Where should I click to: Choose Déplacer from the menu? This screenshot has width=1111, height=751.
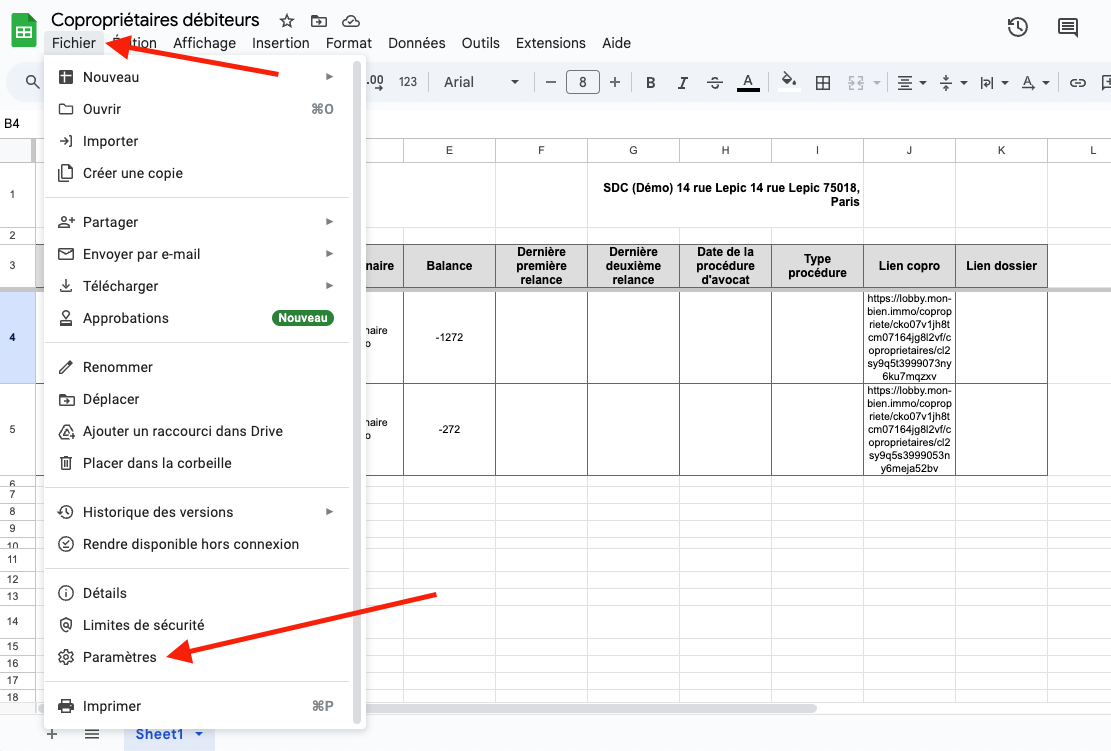tap(198, 399)
